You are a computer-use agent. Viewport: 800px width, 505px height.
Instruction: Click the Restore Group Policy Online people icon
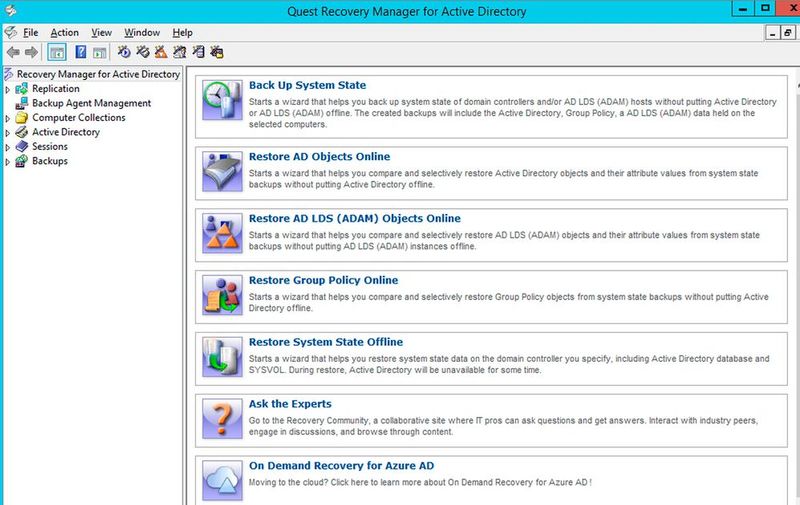pos(222,295)
